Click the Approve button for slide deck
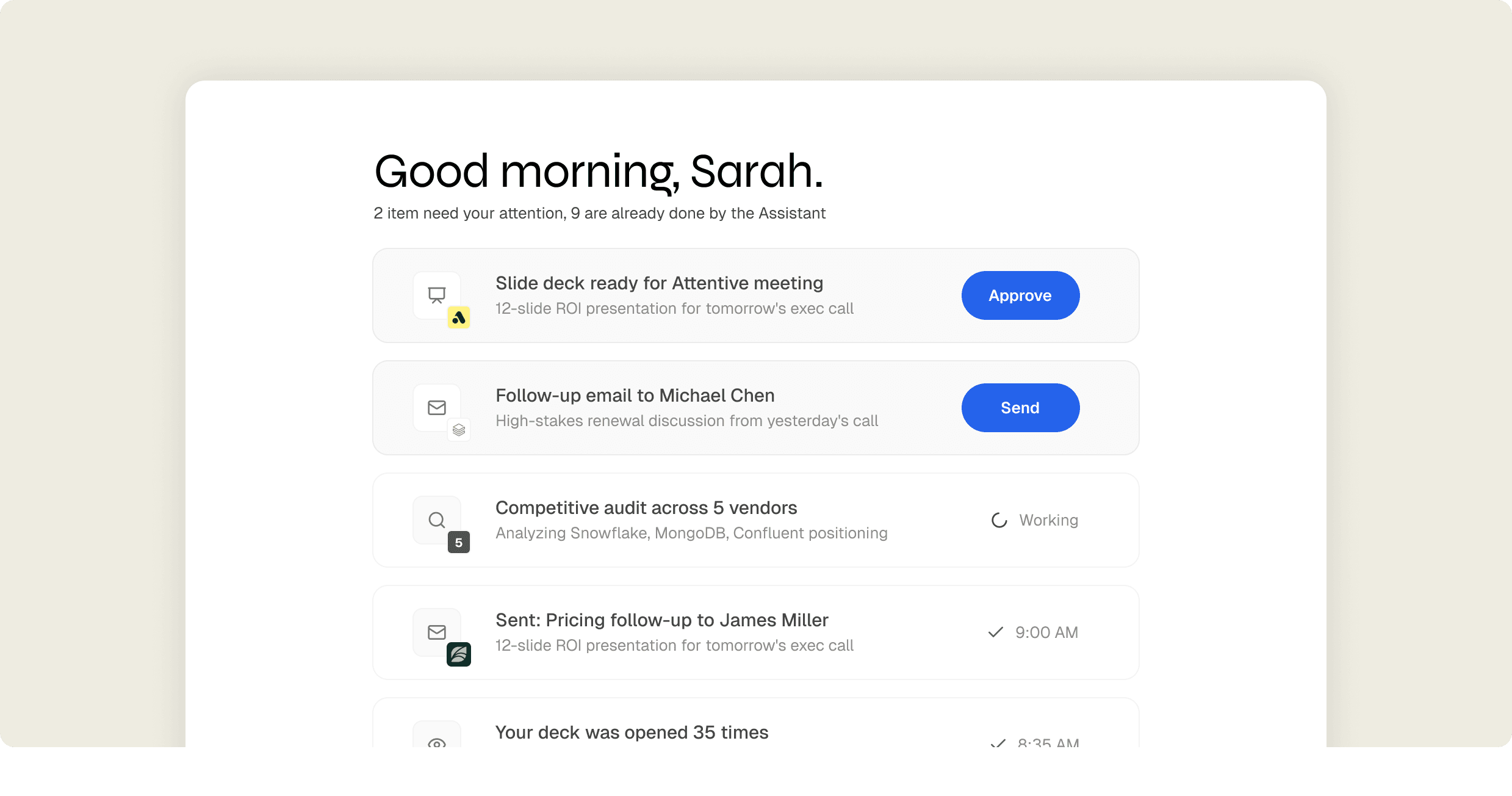Screen dimensions: 1512x796 (x=1020, y=295)
